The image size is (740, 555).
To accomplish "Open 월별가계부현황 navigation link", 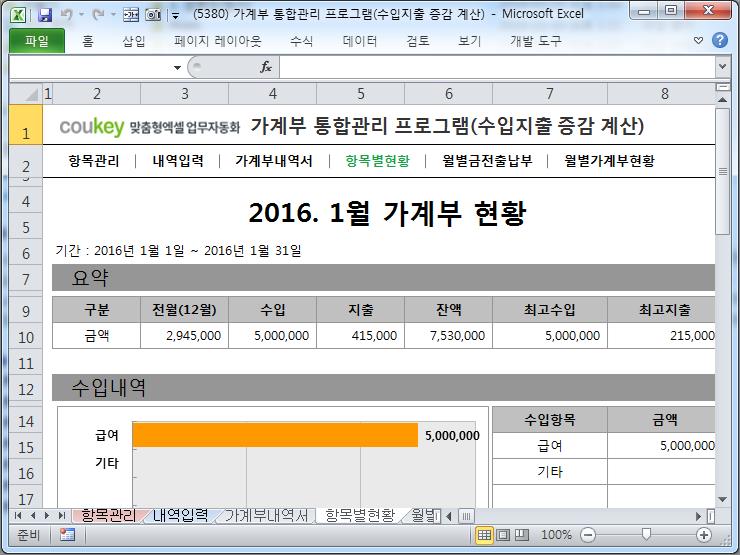I will click(x=609, y=161).
